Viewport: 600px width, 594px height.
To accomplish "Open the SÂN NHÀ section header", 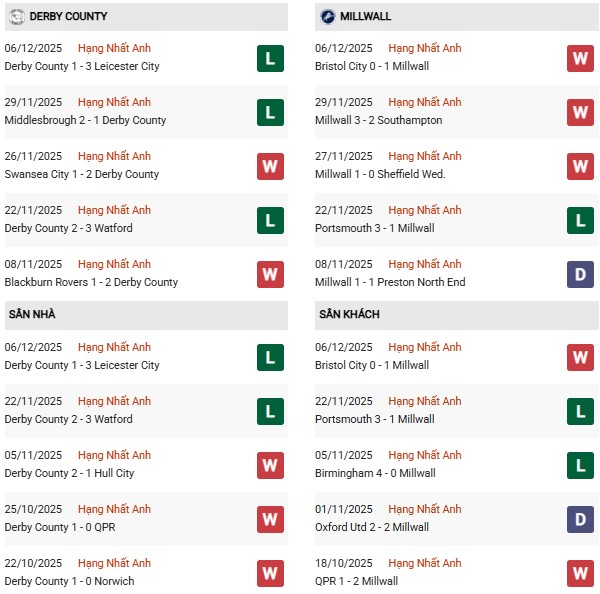I will point(31,314).
